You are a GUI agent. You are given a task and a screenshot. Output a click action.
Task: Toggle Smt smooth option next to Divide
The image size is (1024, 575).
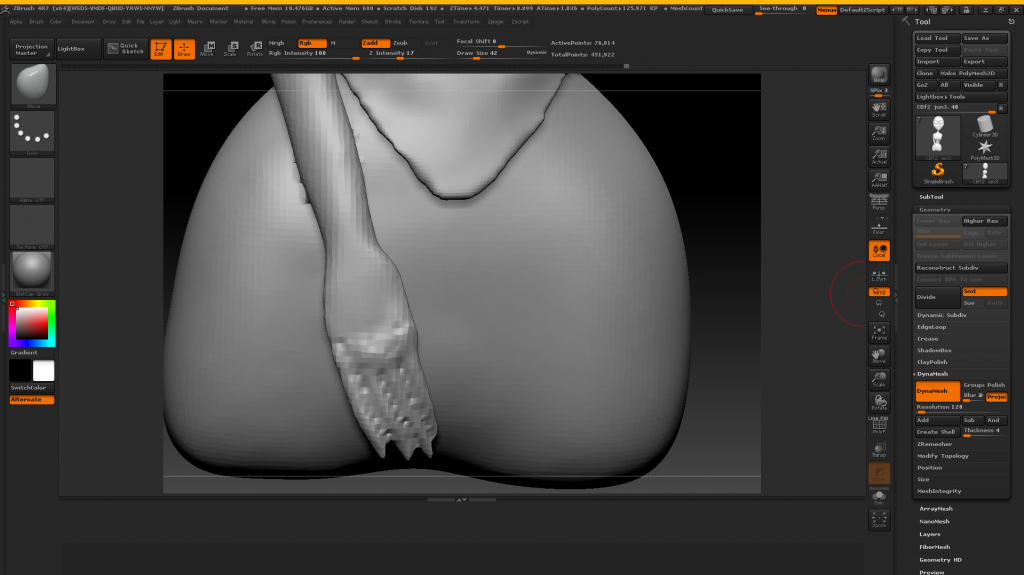[984, 291]
